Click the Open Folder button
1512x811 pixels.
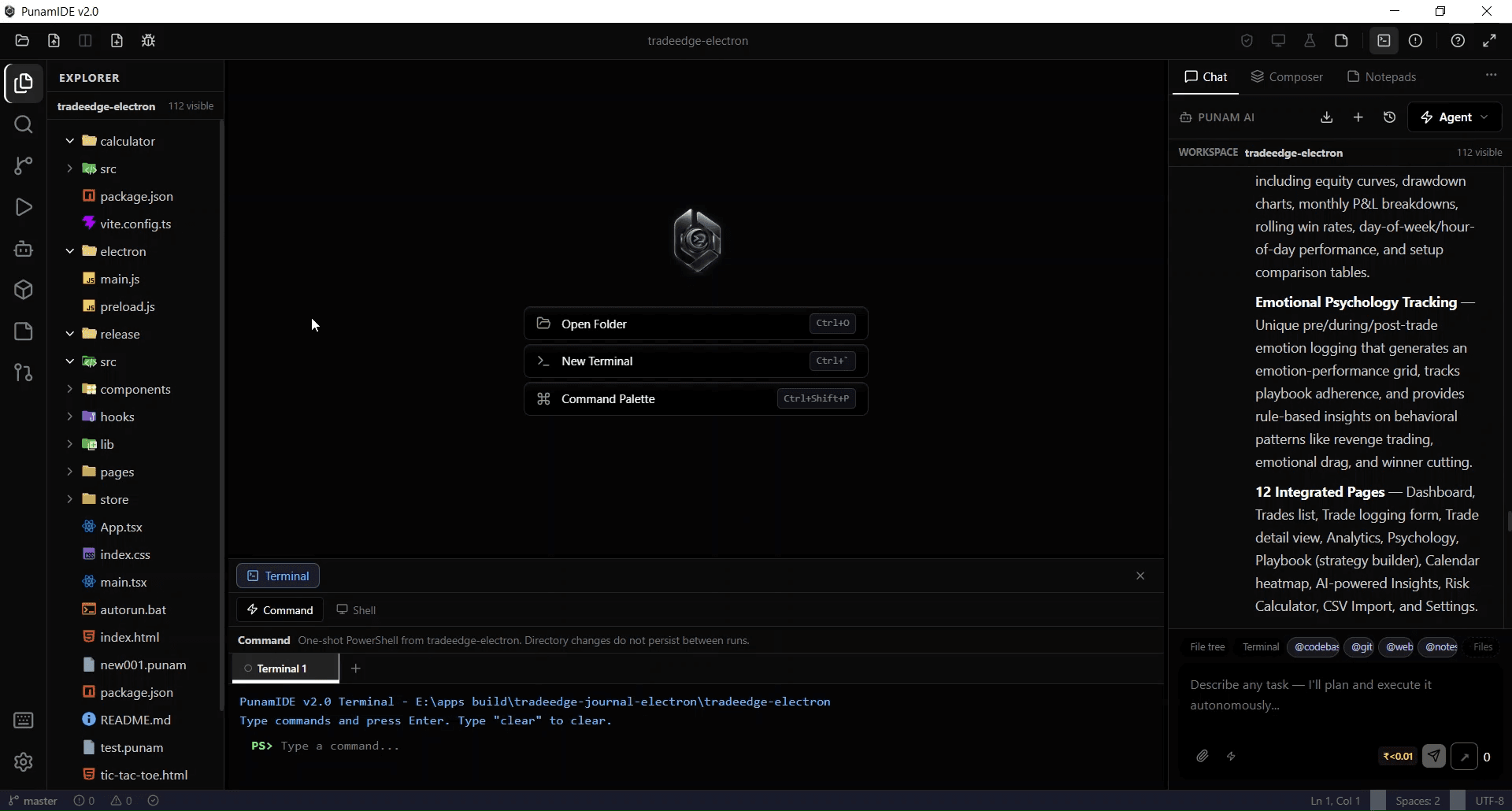click(696, 324)
